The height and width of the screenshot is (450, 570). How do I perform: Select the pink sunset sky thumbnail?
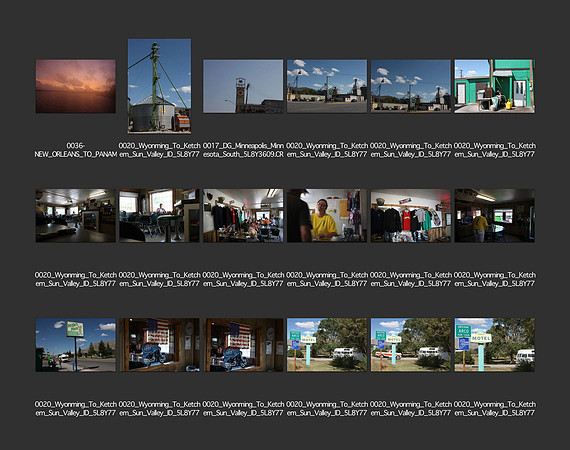(x=76, y=86)
